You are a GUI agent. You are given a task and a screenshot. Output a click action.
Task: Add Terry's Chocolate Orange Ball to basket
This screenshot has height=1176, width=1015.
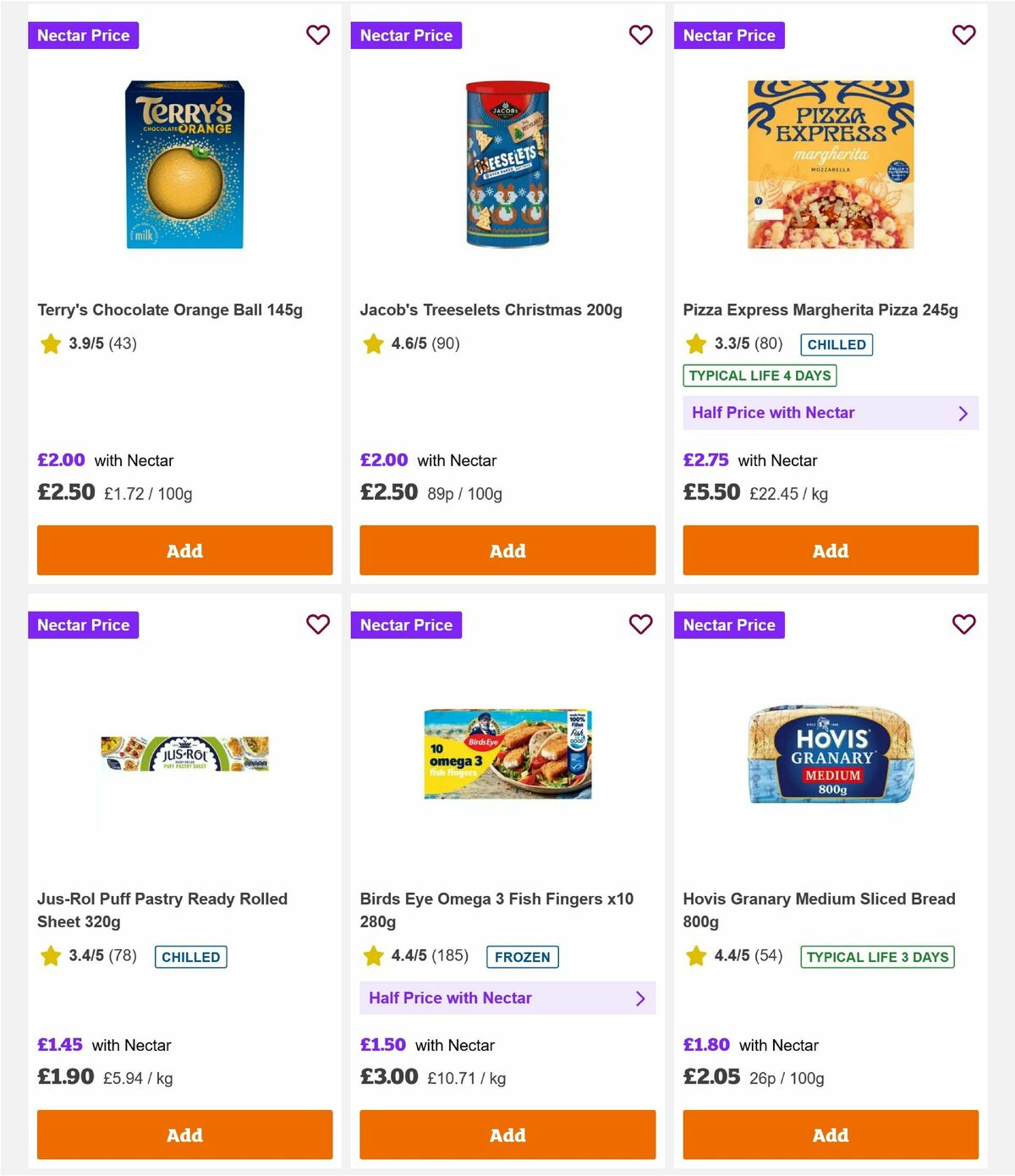(x=184, y=550)
